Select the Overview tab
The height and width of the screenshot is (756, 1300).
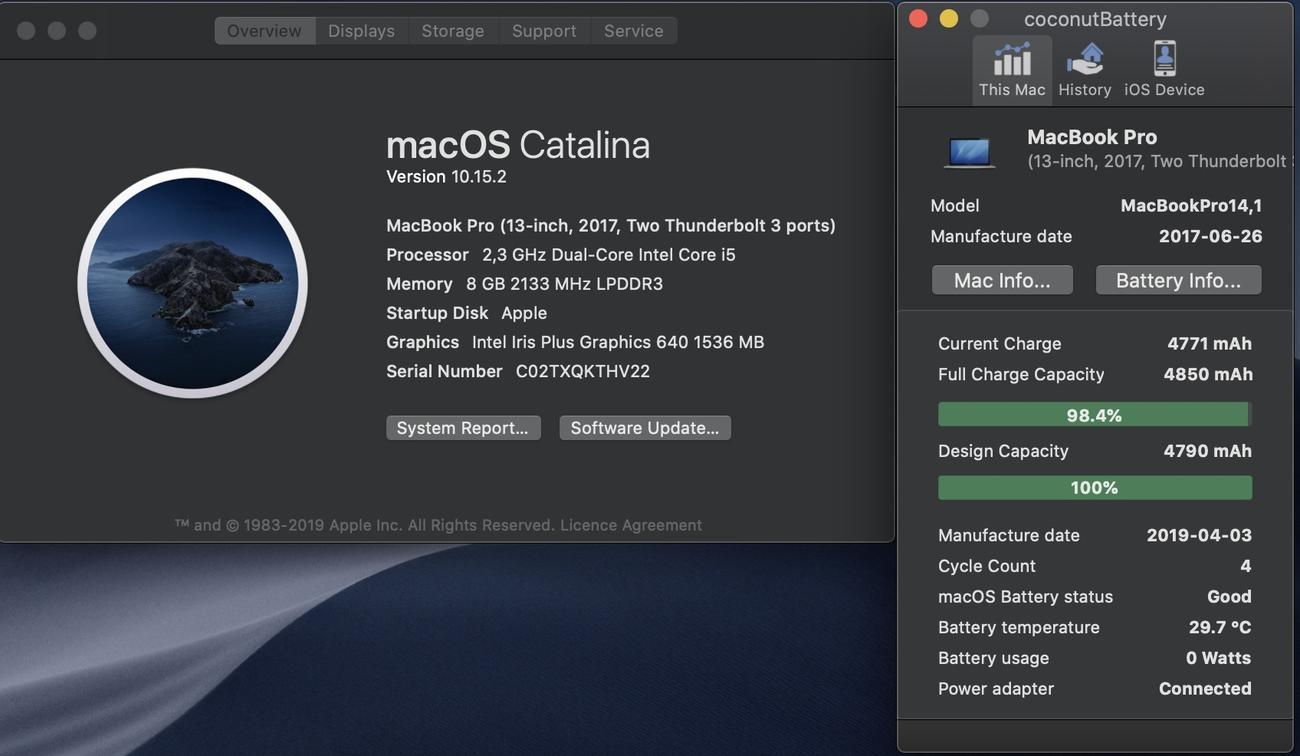click(264, 31)
